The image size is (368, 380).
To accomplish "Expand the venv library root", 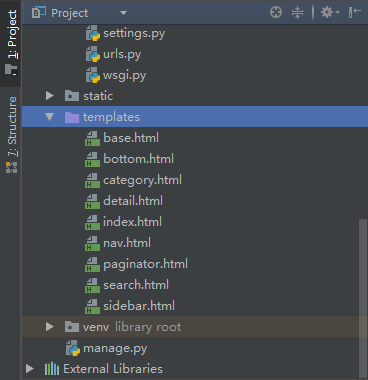I will tap(50, 327).
